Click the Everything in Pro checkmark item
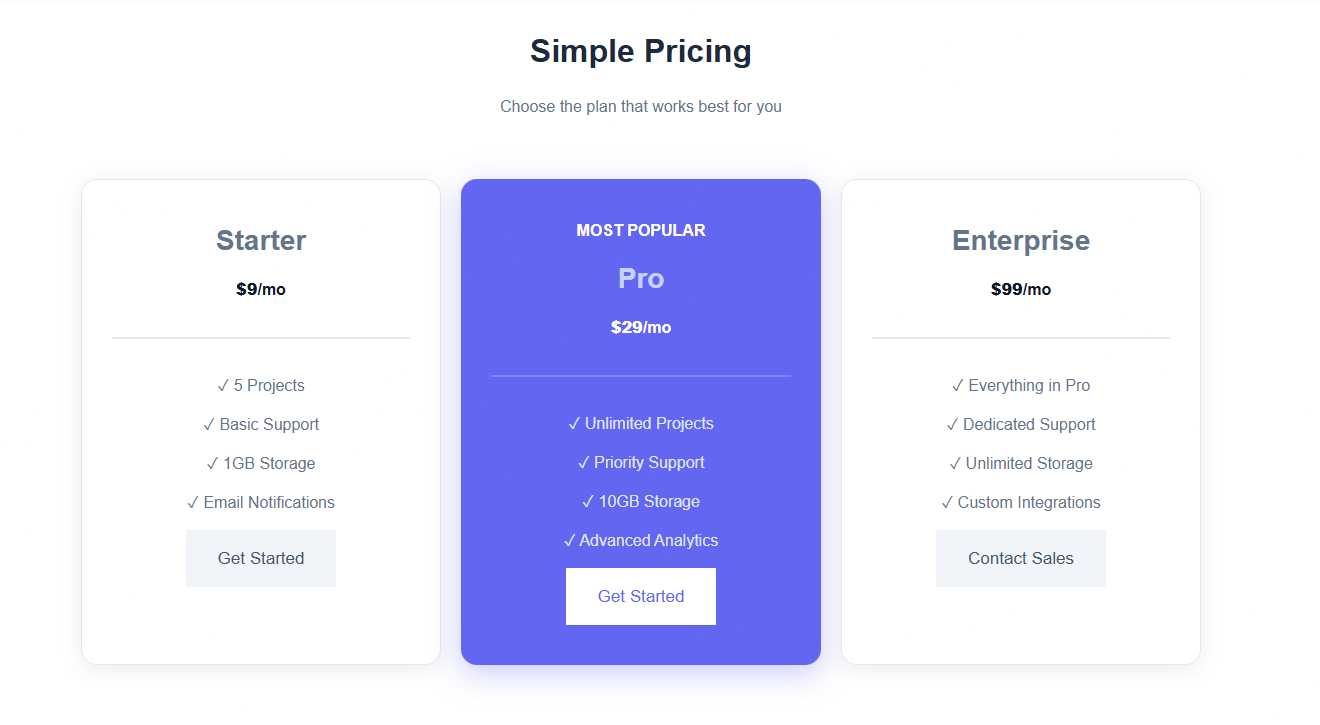This screenshot has width=1320, height=725. (1021, 385)
